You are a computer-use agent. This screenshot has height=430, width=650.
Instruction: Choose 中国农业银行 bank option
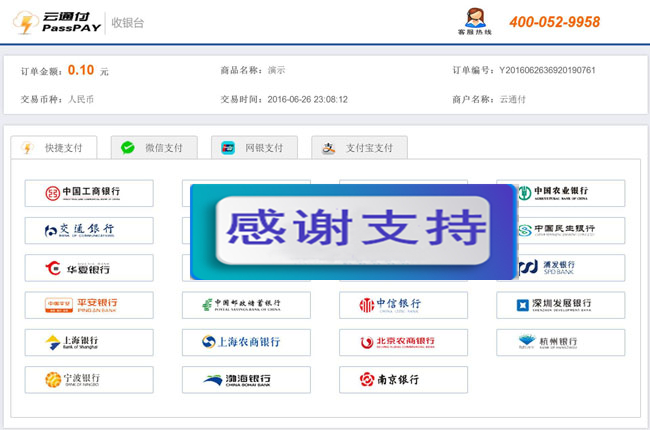(571, 193)
